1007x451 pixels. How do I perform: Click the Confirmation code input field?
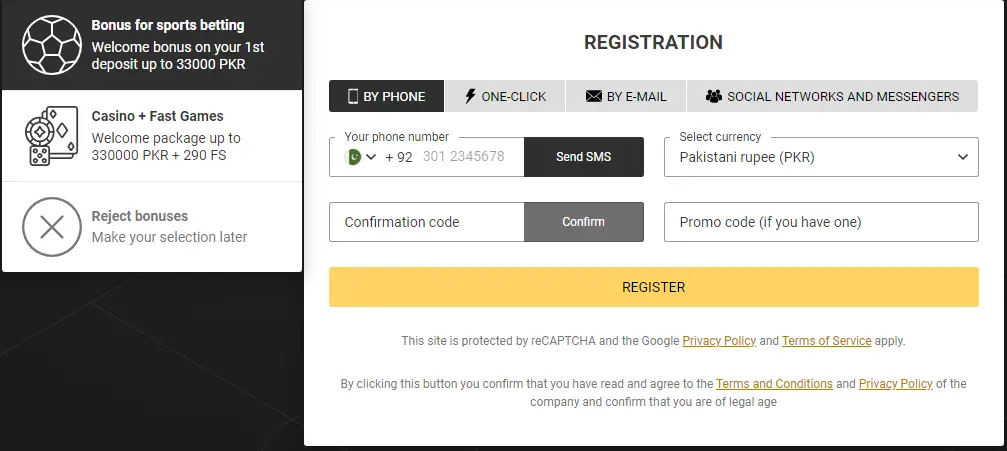coord(426,222)
